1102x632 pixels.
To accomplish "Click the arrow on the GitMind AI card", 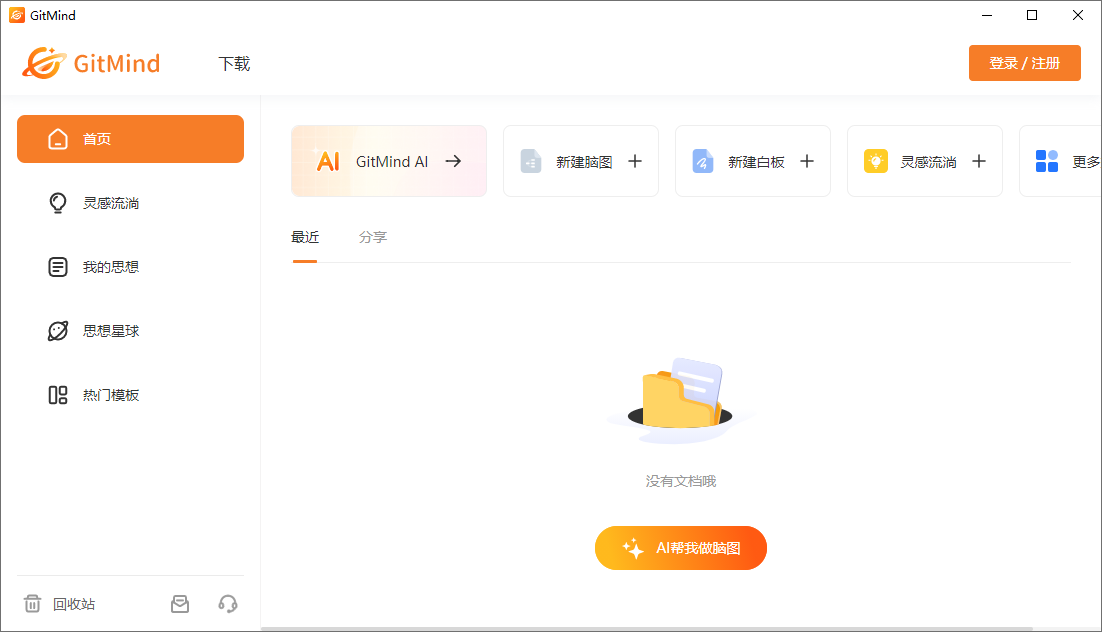I will [453, 161].
